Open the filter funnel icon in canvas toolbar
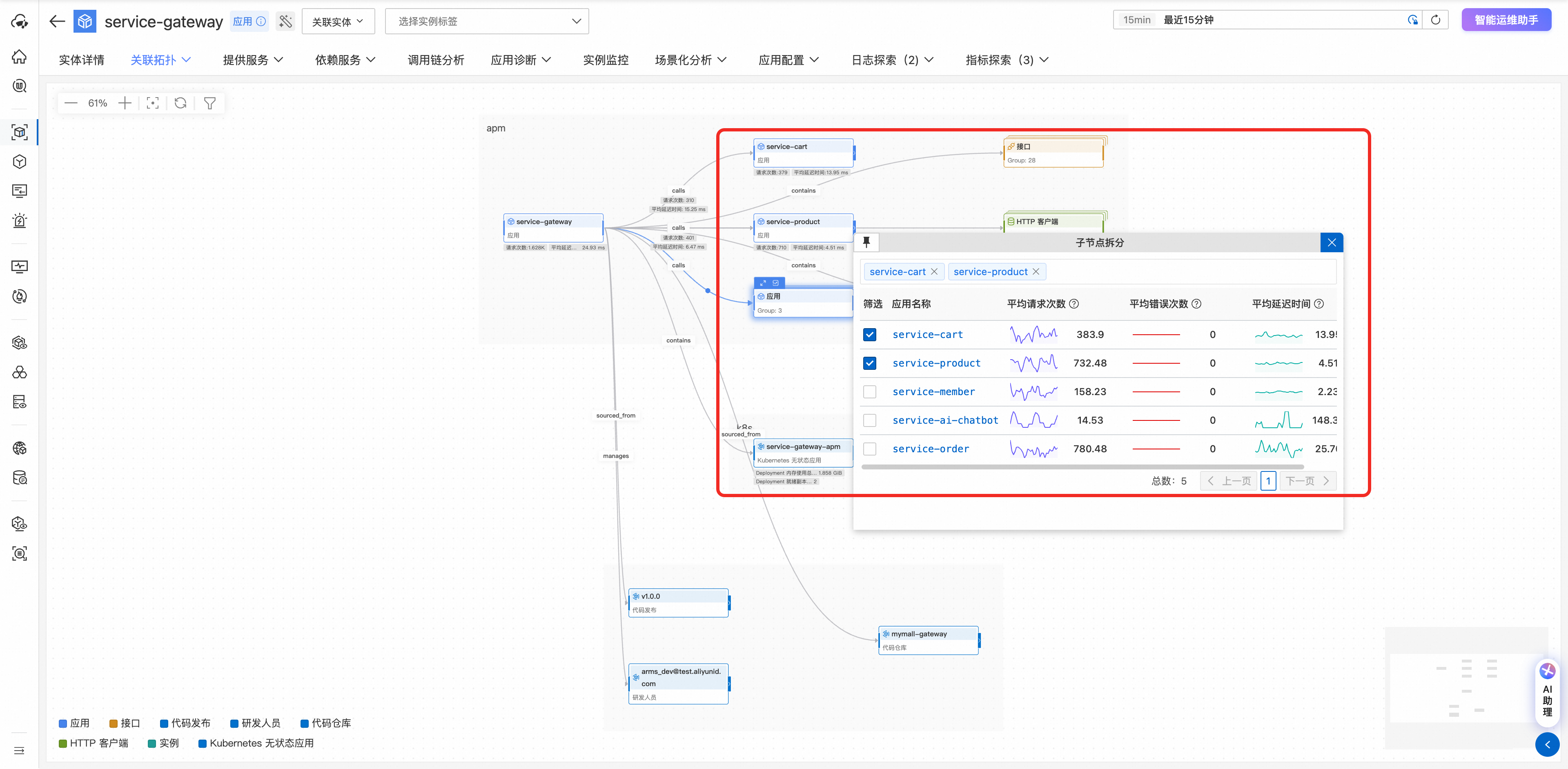The height and width of the screenshot is (769, 1568). click(210, 103)
